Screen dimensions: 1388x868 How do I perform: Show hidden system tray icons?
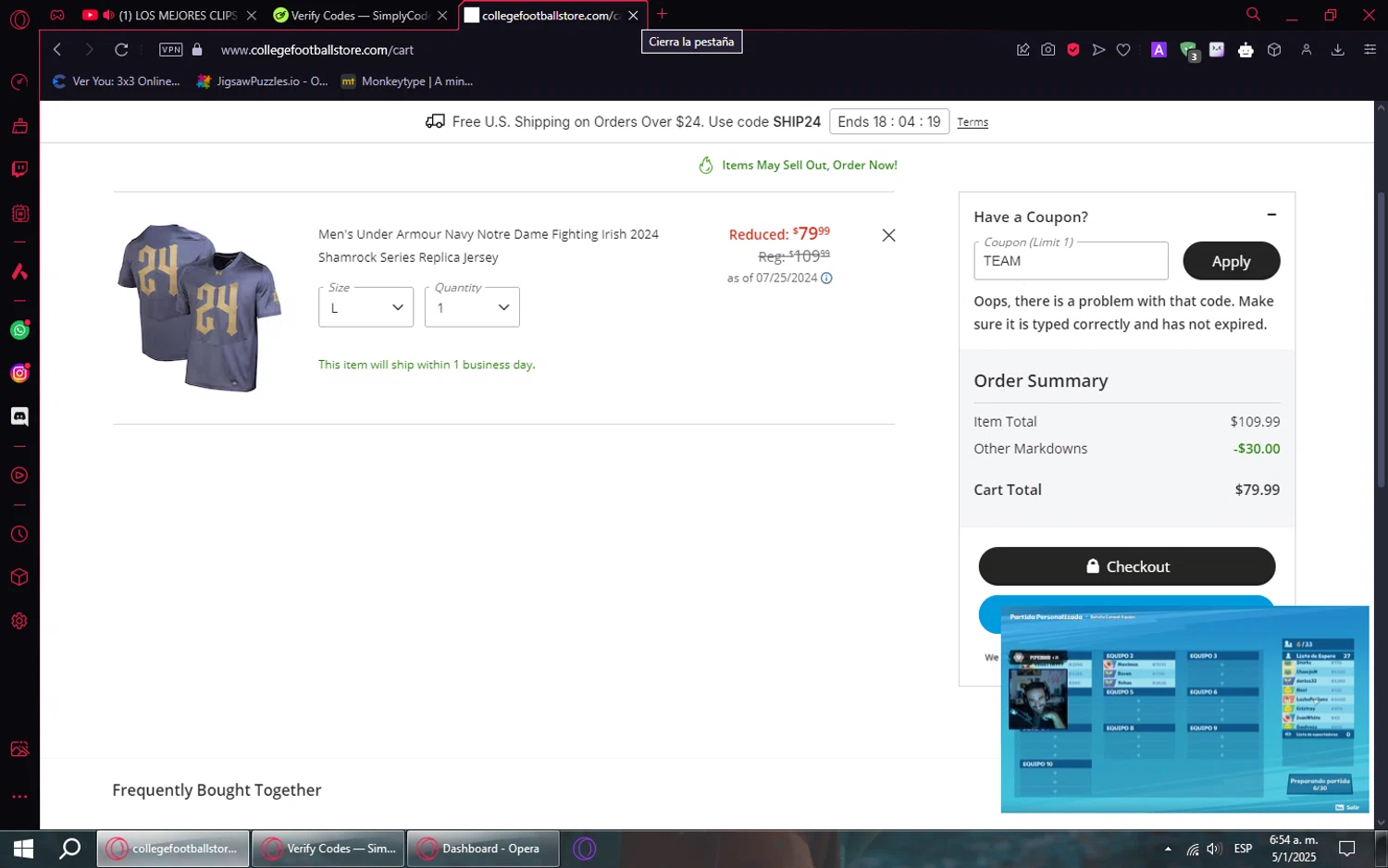click(x=1168, y=849)
